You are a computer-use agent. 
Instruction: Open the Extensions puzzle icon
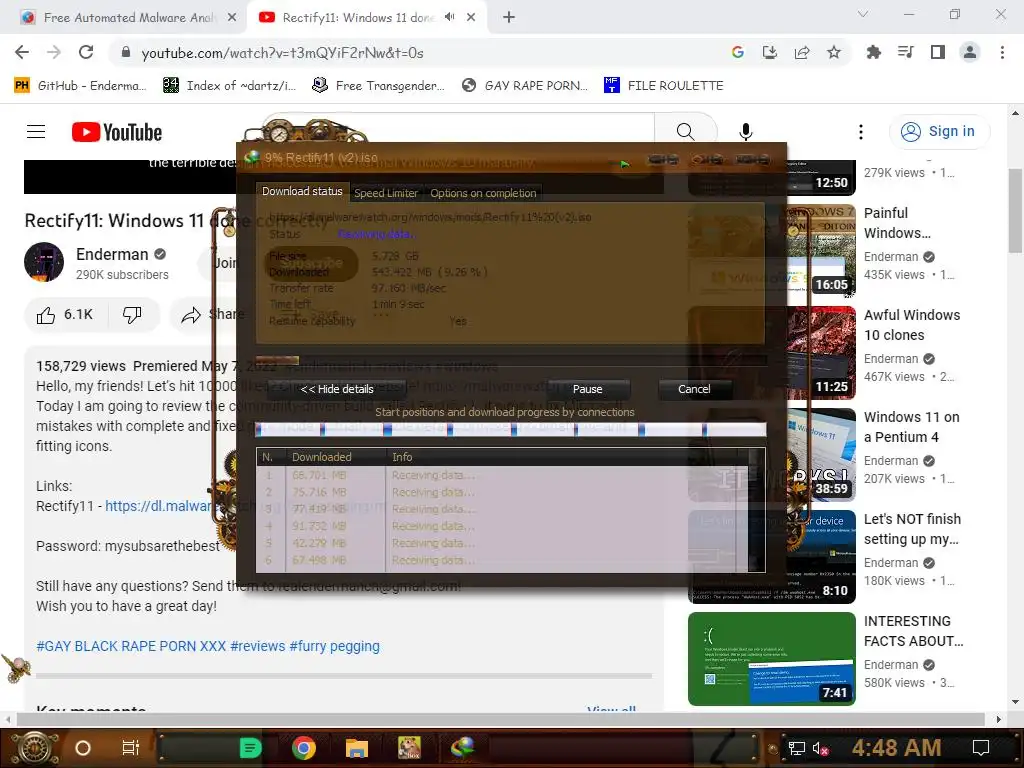click(873, 52)
